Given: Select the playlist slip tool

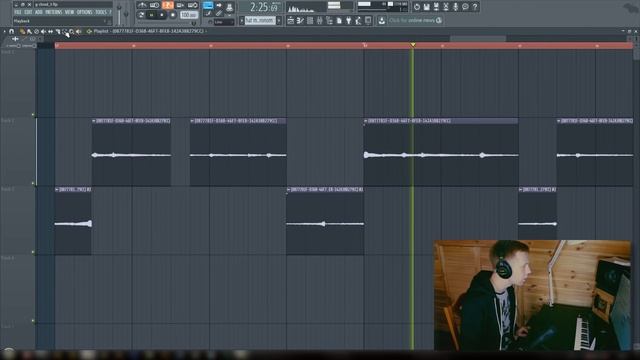Looking at the screenshot, I should point(50,31).
